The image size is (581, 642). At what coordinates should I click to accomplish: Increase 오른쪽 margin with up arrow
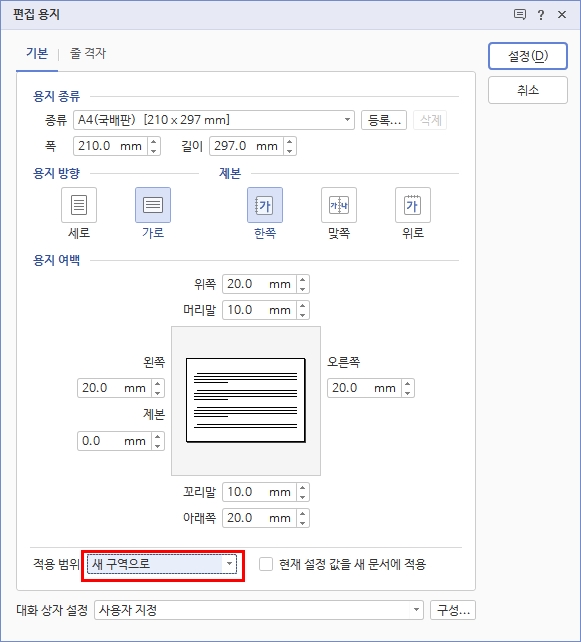click(x=407, y=384)
